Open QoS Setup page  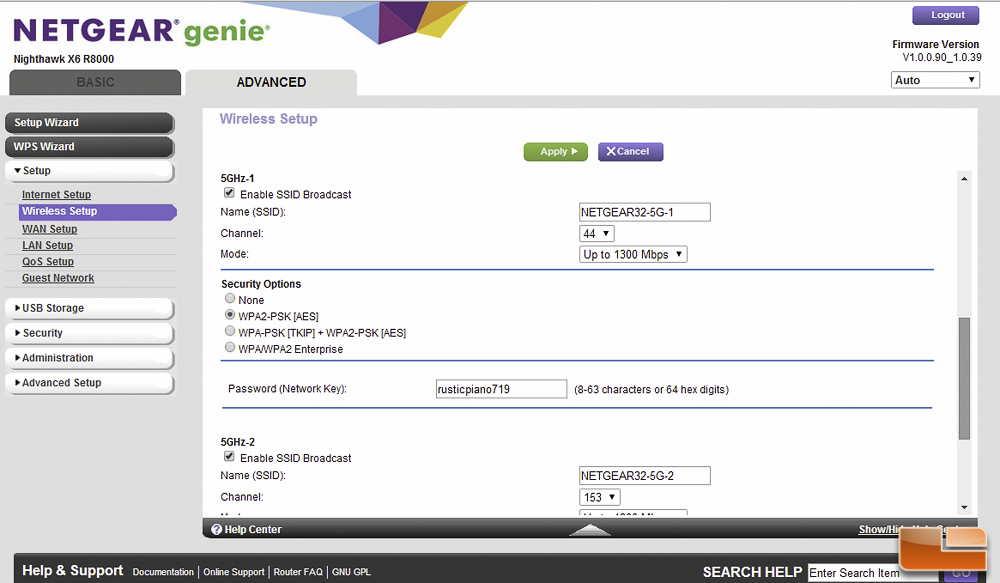pos(48,262)
